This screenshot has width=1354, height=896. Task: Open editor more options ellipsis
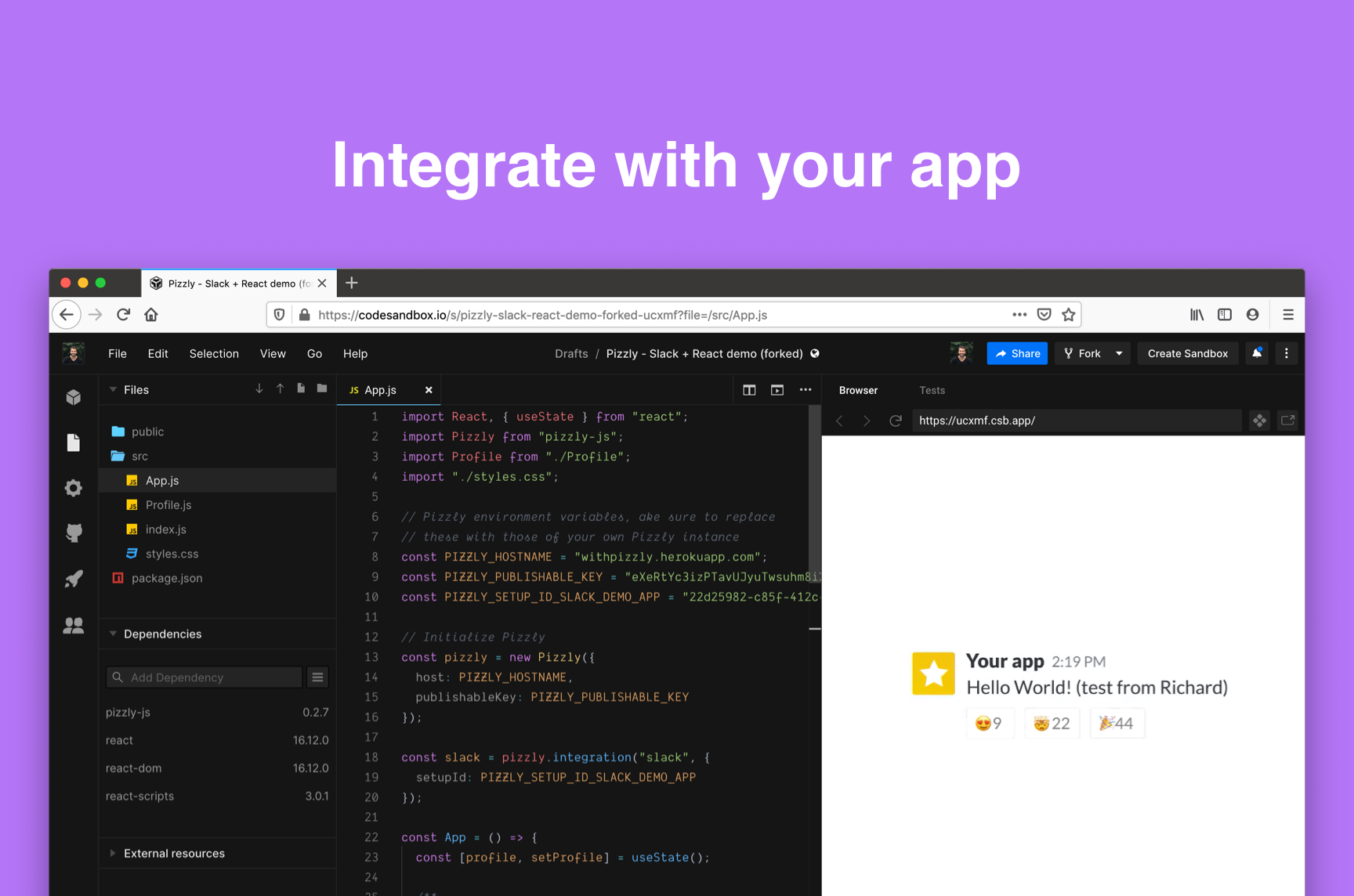pyautogui.click(x=806, y=390)
